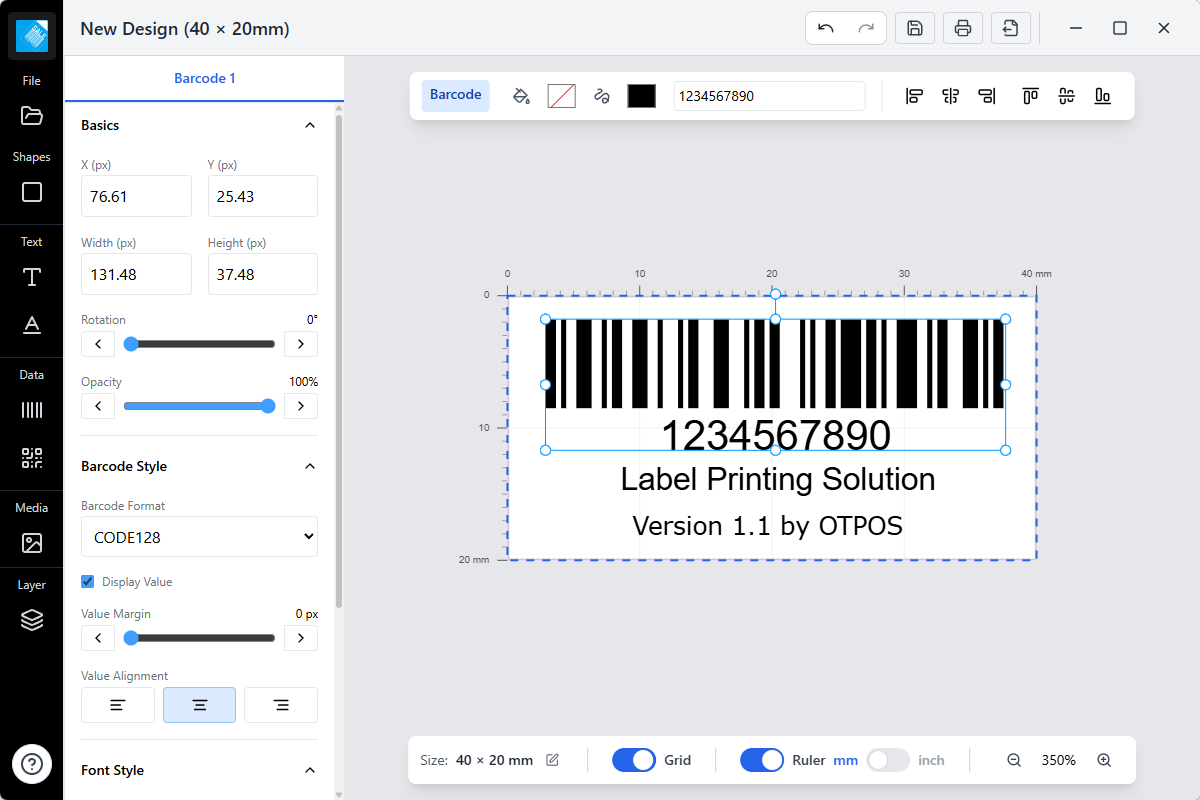This screenshot has height=800, width=1200.
Task: Click the Opacity slider track
Action: tap(199, 406)
